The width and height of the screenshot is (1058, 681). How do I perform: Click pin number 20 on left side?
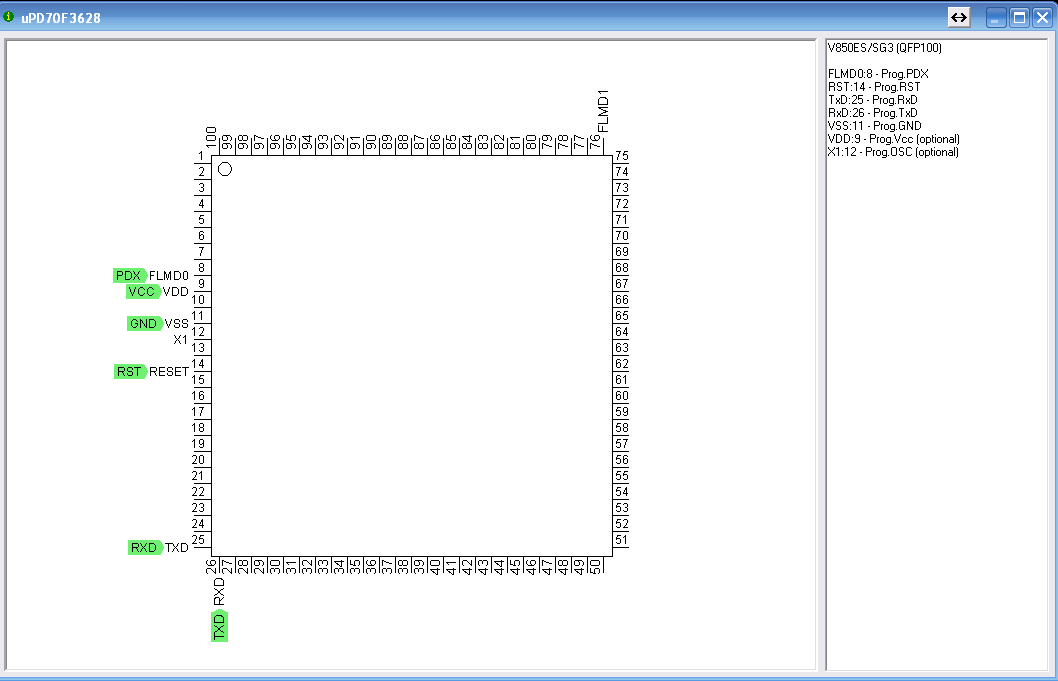tap(198, 460)
